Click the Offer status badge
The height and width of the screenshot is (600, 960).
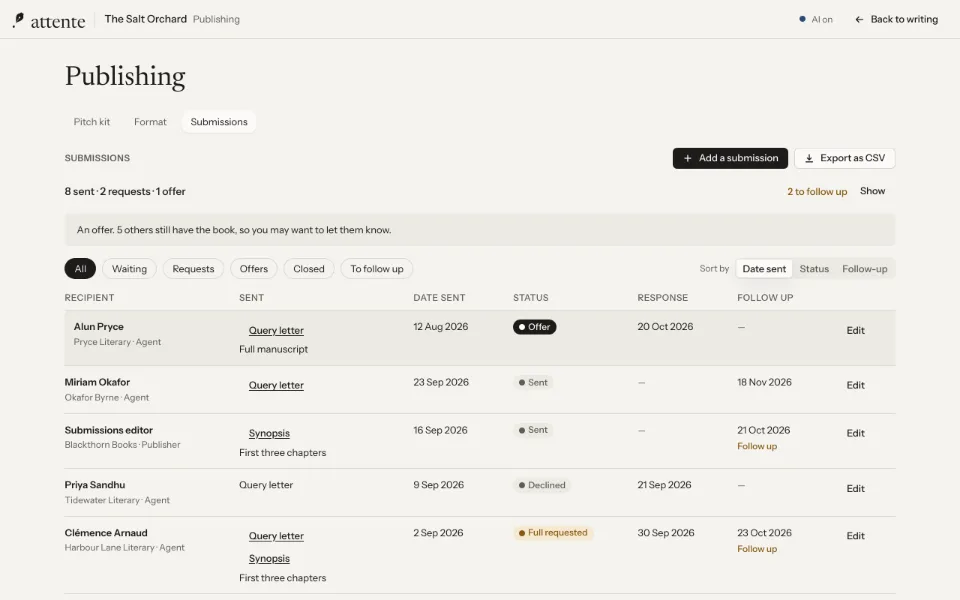tap(534, 327)
